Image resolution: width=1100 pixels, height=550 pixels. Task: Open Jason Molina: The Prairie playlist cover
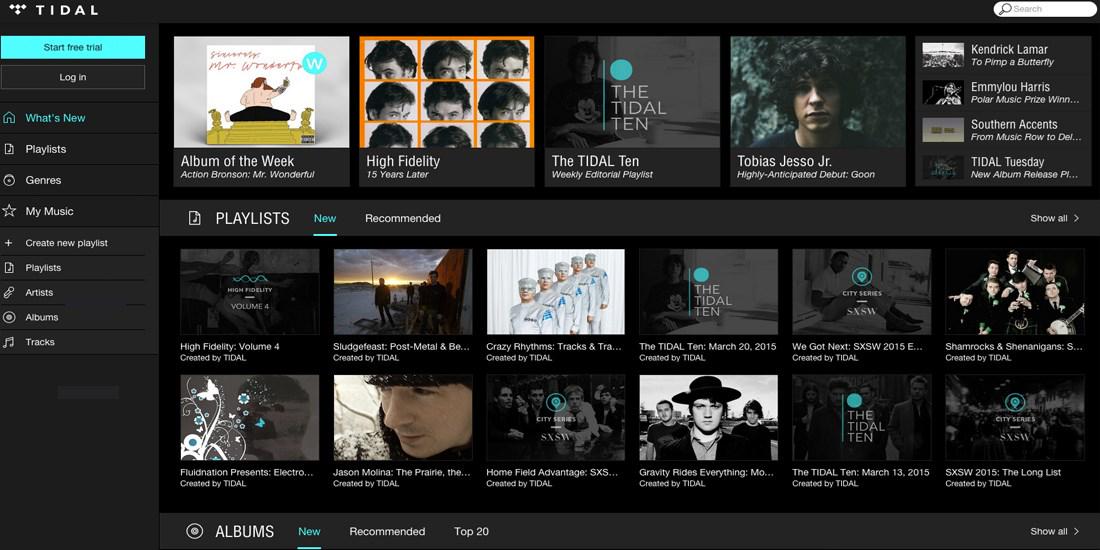403,417
